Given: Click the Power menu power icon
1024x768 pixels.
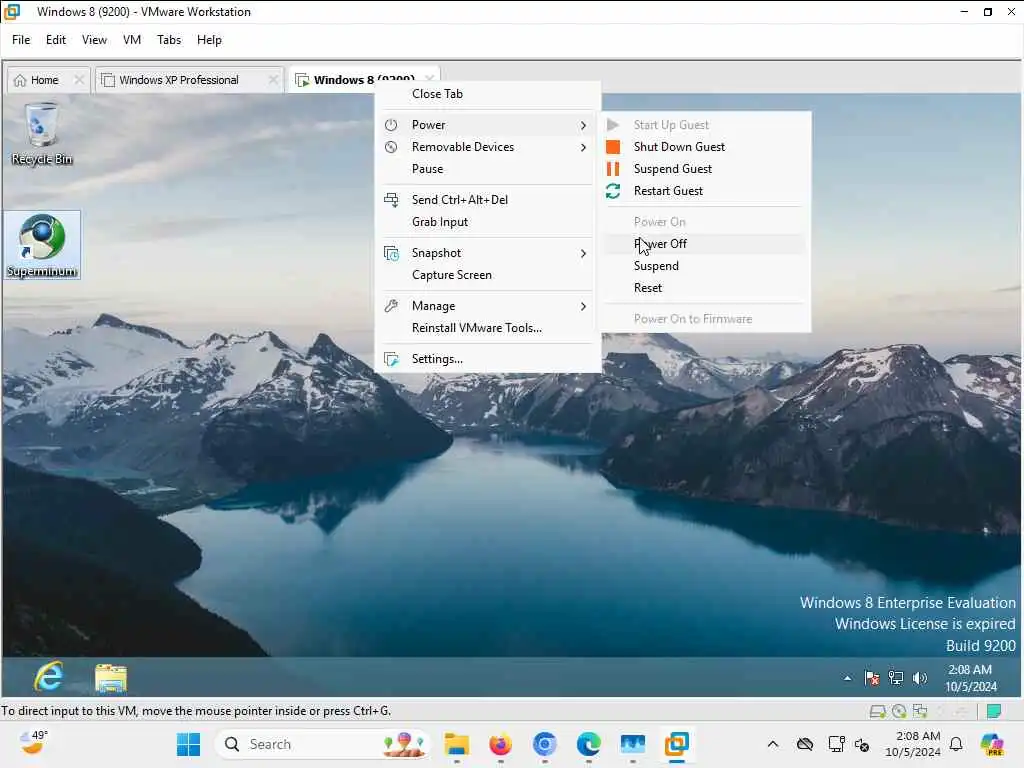Looking at the screenshot, I should coord(391,125).
